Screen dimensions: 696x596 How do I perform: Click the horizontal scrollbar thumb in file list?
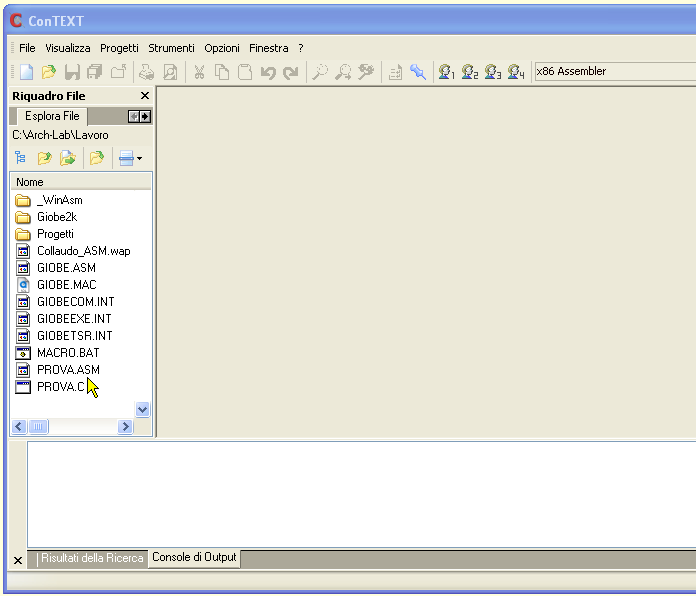(39, 427)
